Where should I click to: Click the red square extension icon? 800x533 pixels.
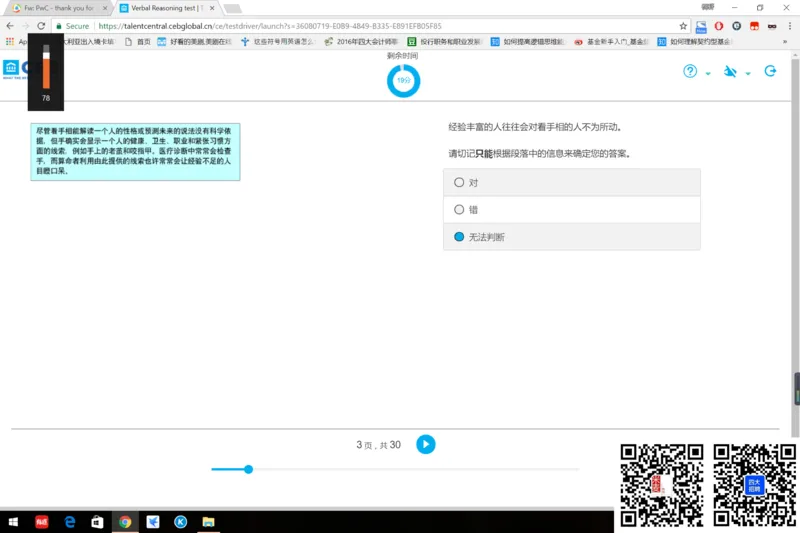pos(754,26)
